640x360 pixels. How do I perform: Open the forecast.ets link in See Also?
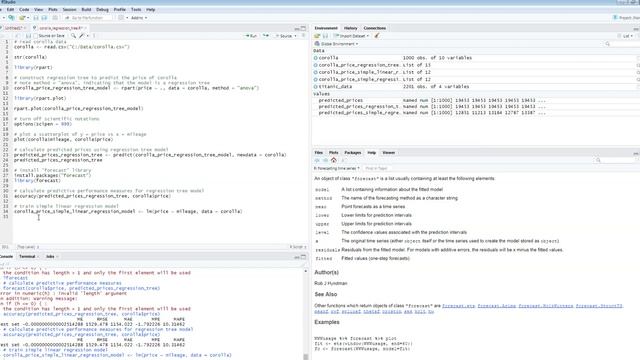click(458, 306)
